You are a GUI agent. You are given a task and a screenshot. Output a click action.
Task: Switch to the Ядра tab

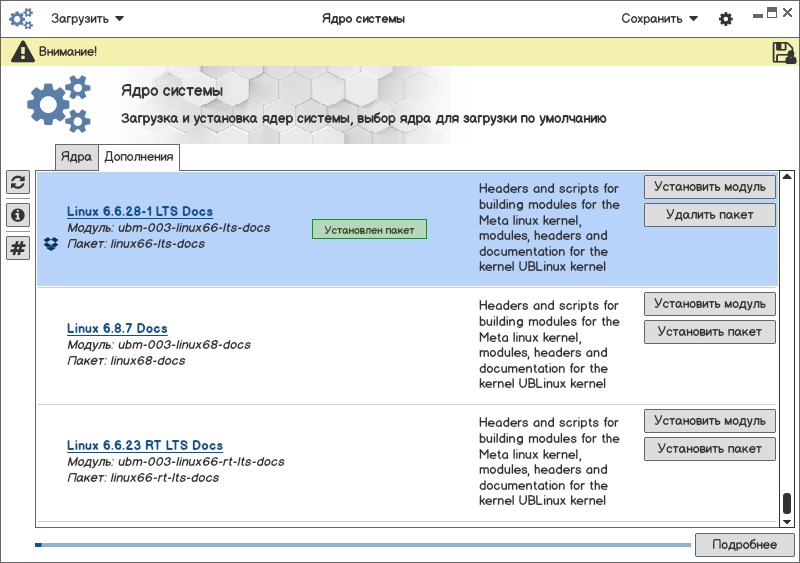click(x=76, y=157)
